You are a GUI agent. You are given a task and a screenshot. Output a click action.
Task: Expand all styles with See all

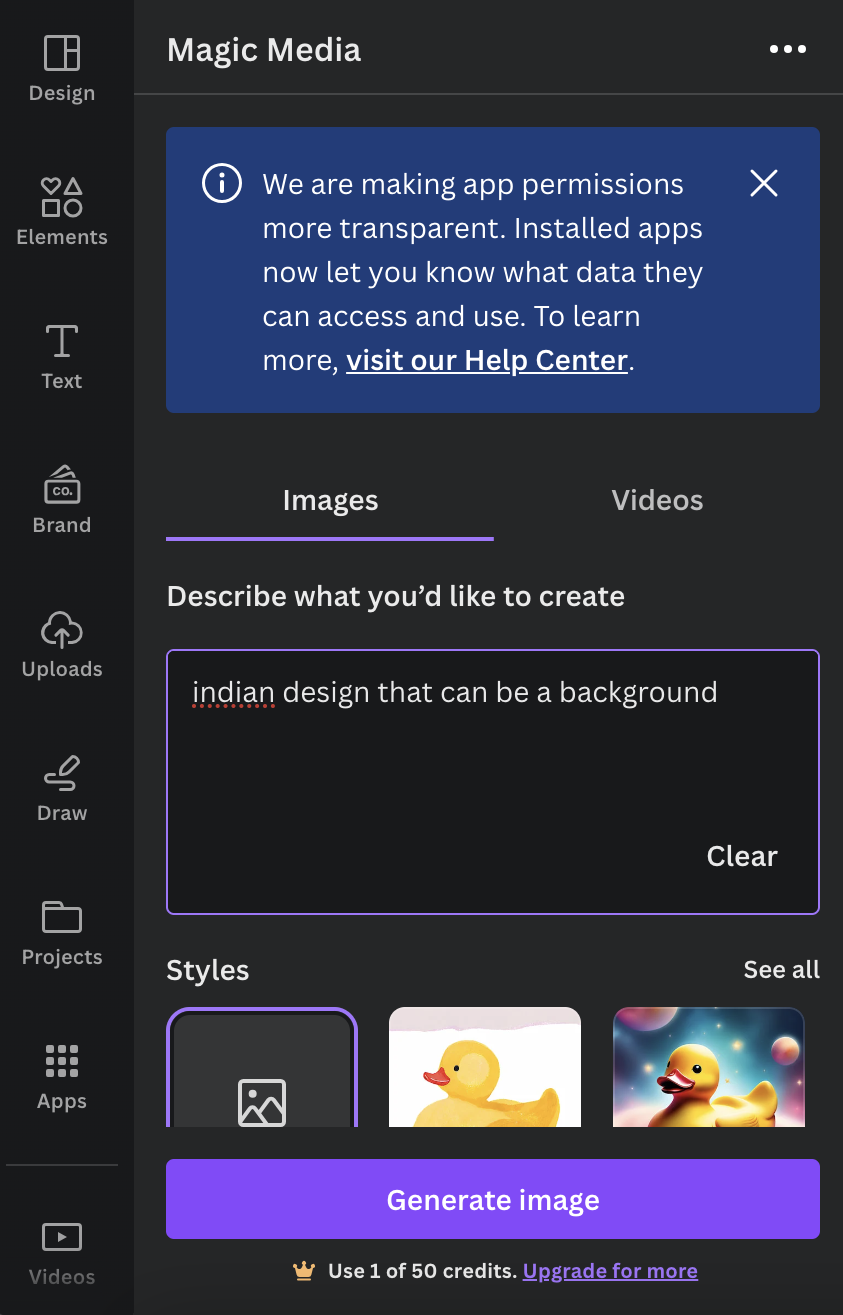point(782,970)
